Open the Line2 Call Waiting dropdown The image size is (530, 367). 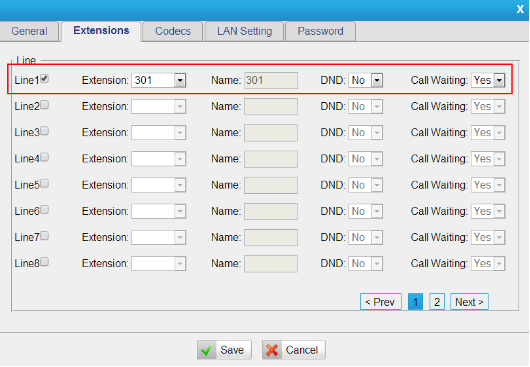488,106
